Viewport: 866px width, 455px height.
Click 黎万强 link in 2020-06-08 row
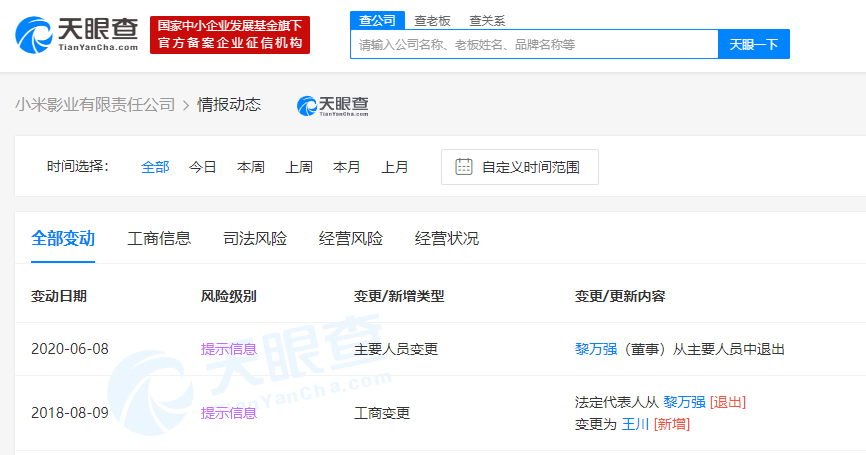click(596, 349)
